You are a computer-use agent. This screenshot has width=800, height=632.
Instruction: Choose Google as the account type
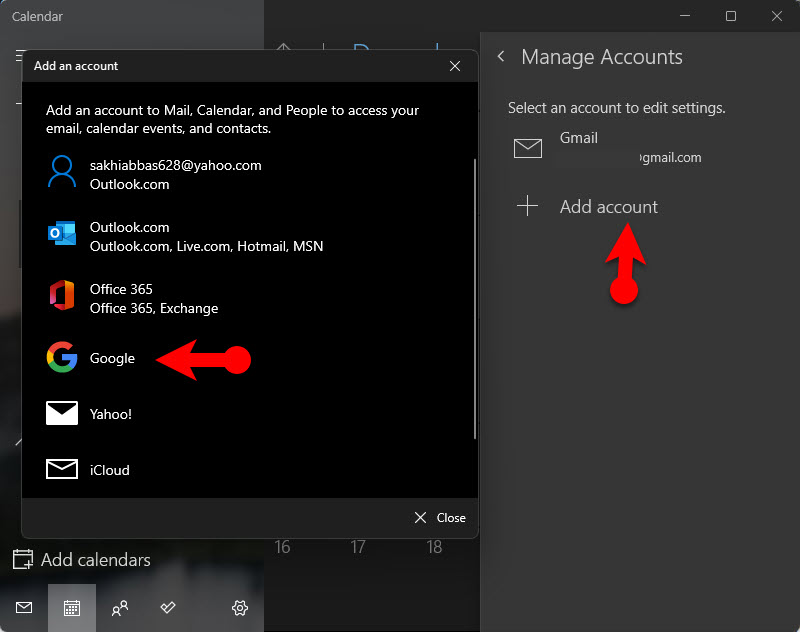112,358
